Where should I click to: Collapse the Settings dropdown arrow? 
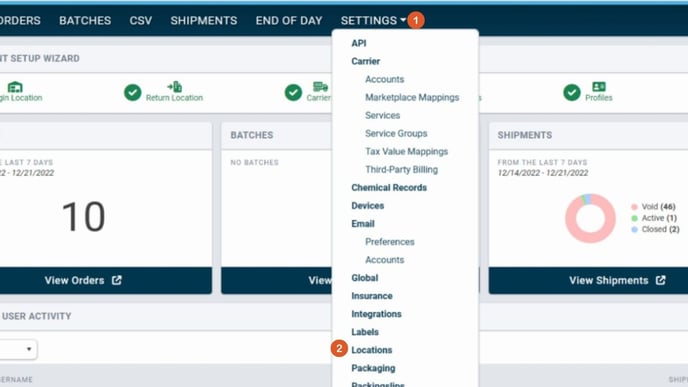[x=403, y=20]
